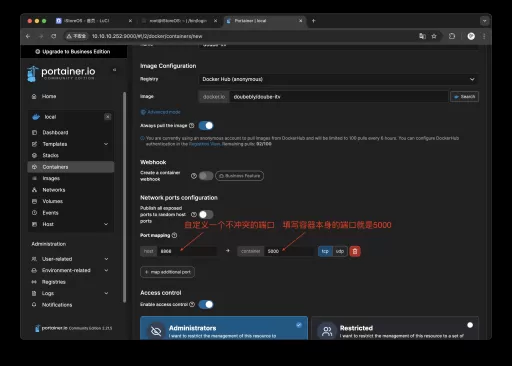Image resolution: width=512 pixels, height=366 pixels.
Task: Toggle Always pull the image switch
Action: coord(206,126)
